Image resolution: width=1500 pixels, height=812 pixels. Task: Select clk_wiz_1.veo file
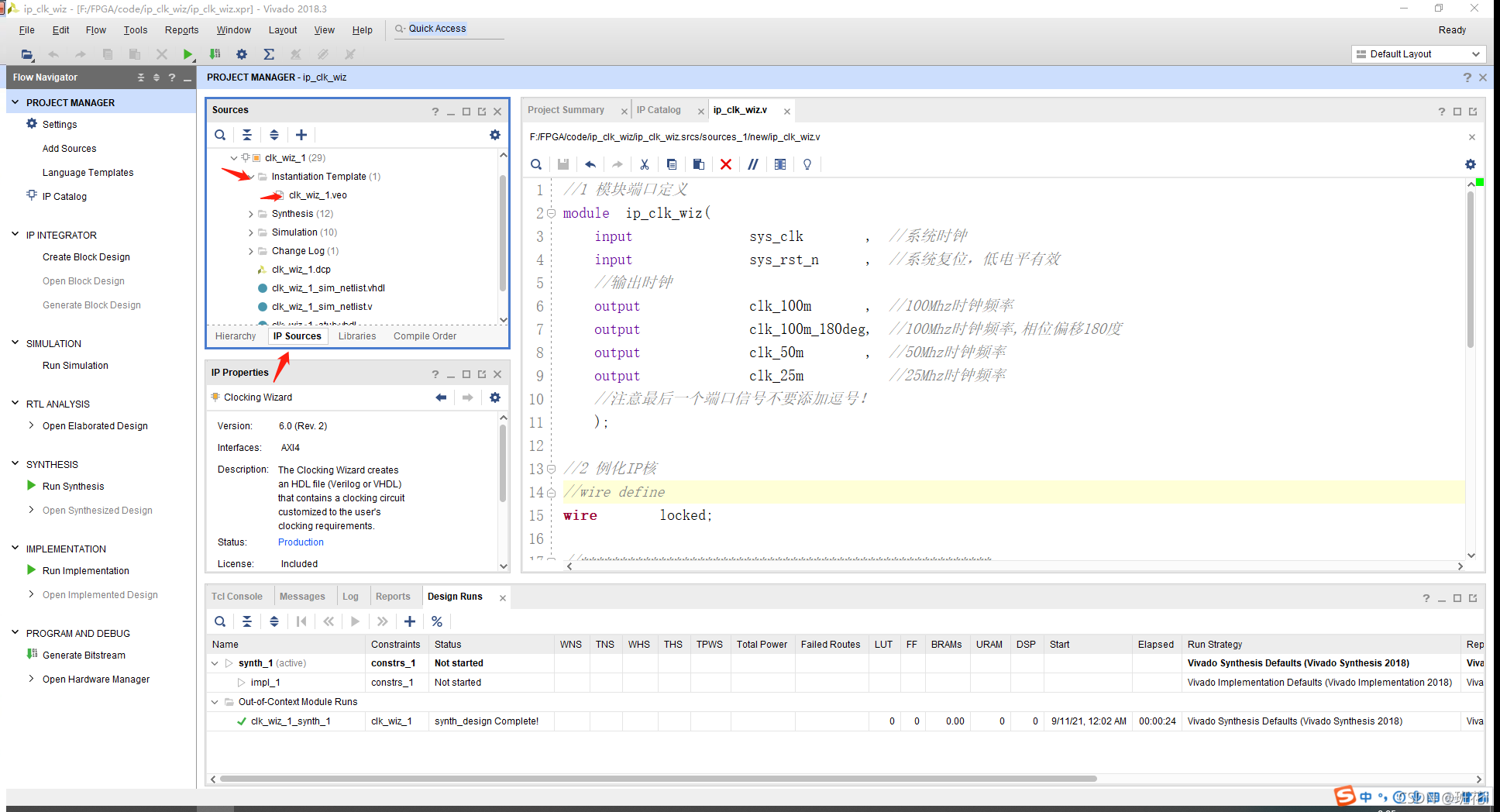(x=318, y=195)
